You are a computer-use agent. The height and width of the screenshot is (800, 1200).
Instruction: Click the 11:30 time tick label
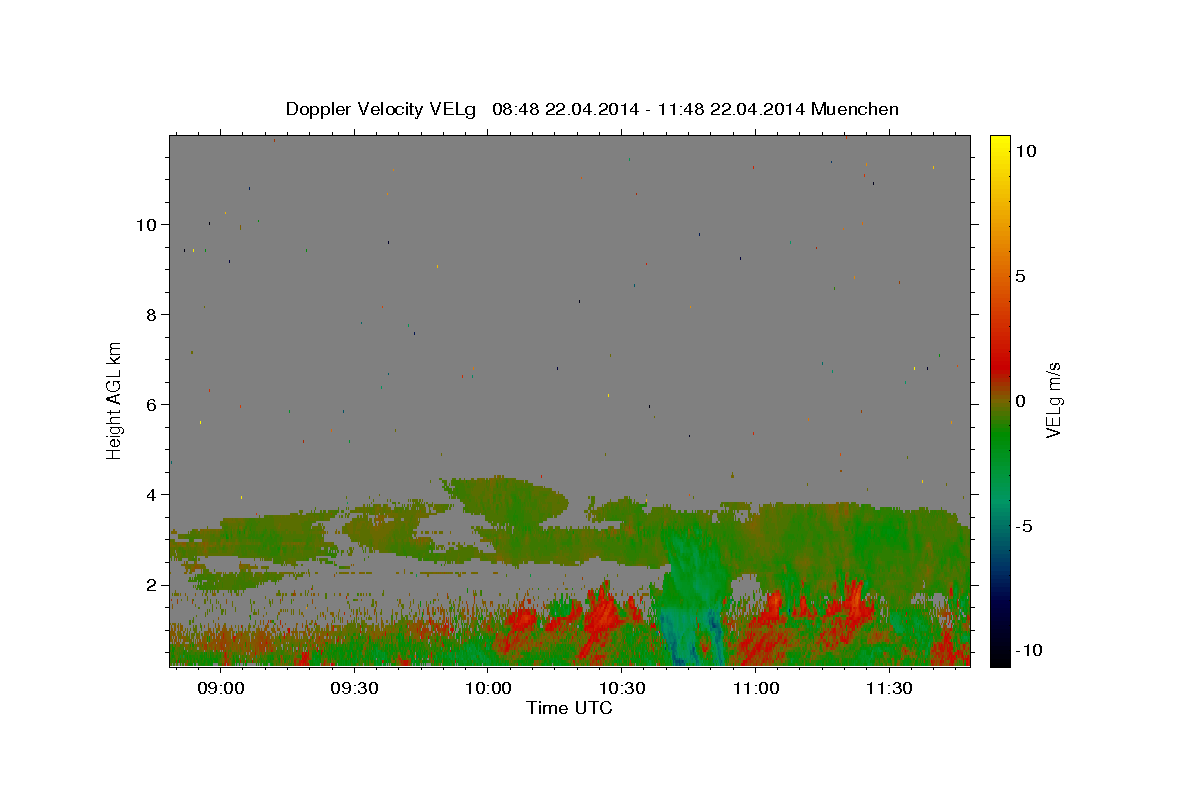[x=888, y=689]
